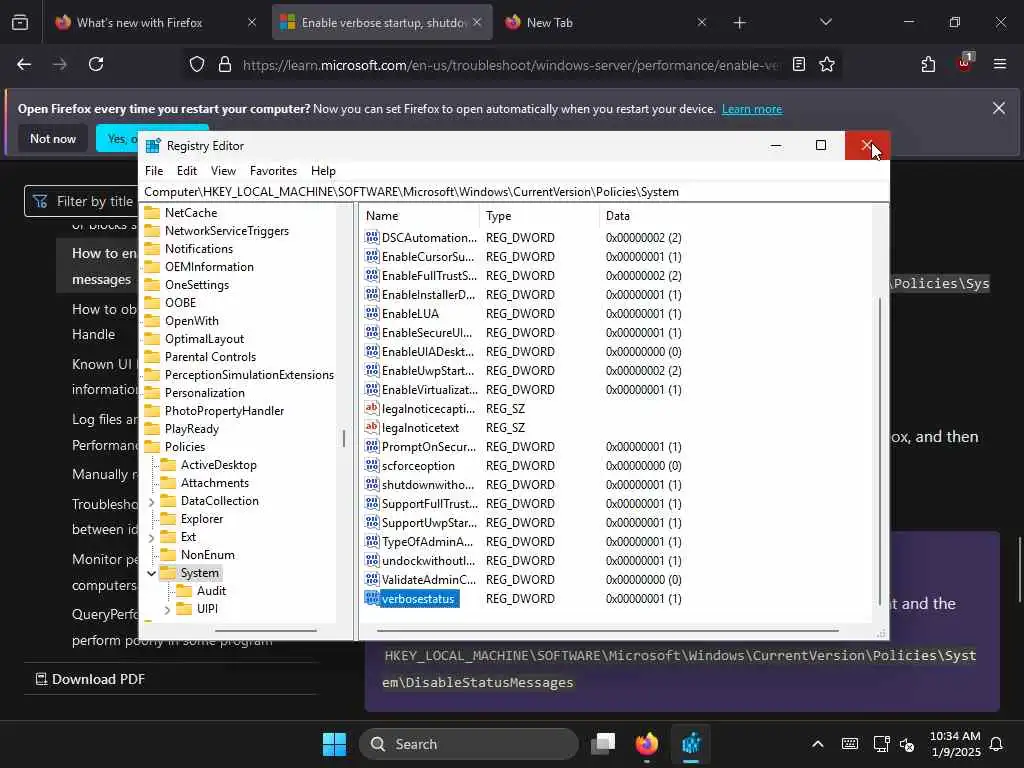
Task: Open Firefox tracking protection shield
Action: pyautogui.click(x=197, y=64)
